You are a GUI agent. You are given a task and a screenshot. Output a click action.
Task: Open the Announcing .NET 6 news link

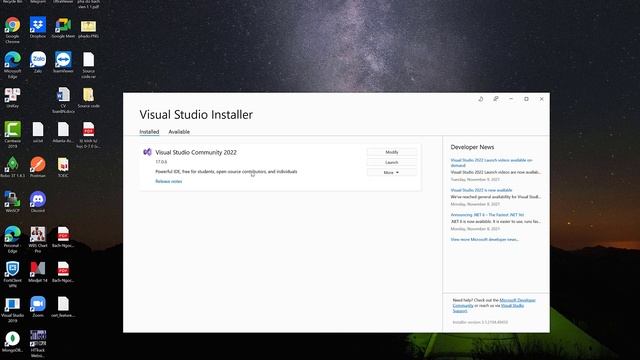pos(487,214)
